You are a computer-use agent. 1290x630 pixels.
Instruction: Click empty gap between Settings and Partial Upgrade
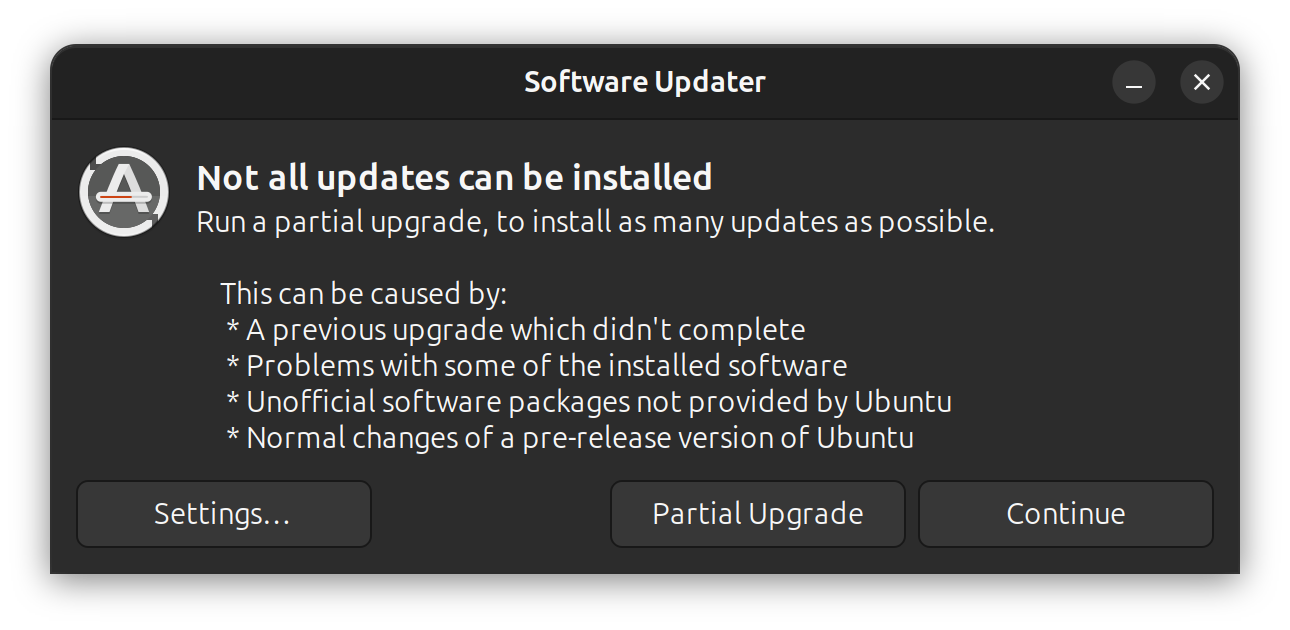click(490, 514)
